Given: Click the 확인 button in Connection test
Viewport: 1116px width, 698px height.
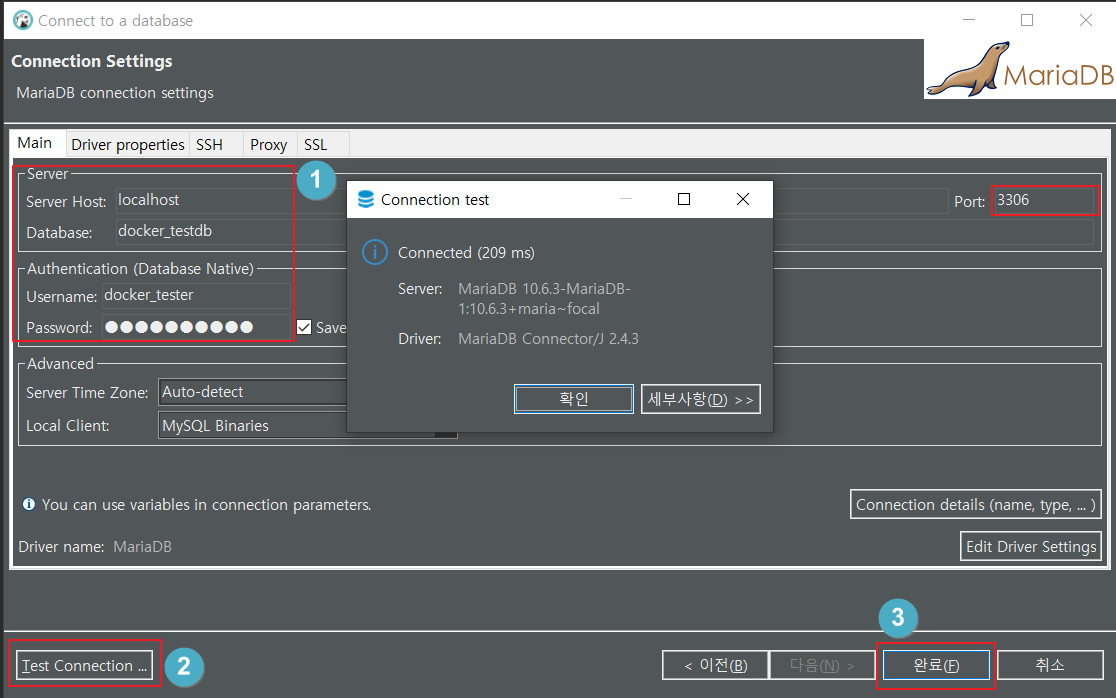Looking at the screenshot, I should point(574,399).
